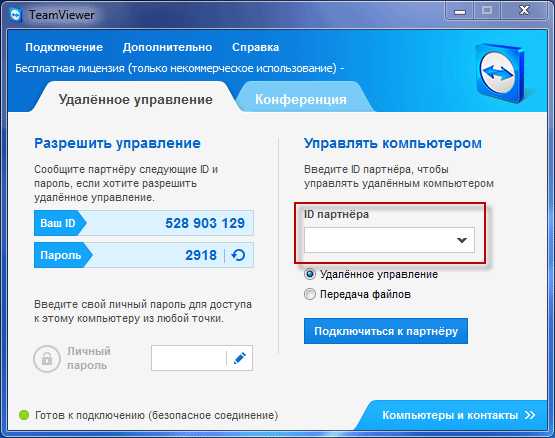The width and height of the screenshot is (555, 438).
Task: Click the TeamViewer title bar app icon
Action: 15,15
